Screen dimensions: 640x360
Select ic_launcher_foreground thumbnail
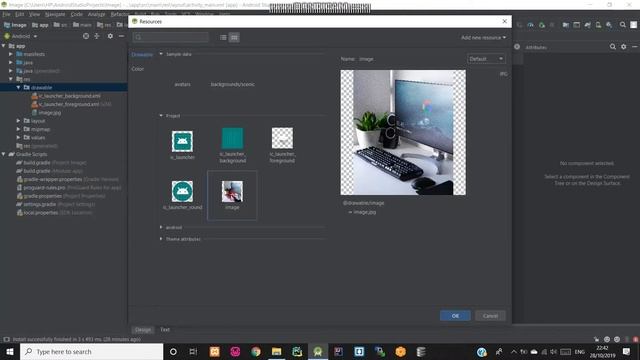click(282, 138)
